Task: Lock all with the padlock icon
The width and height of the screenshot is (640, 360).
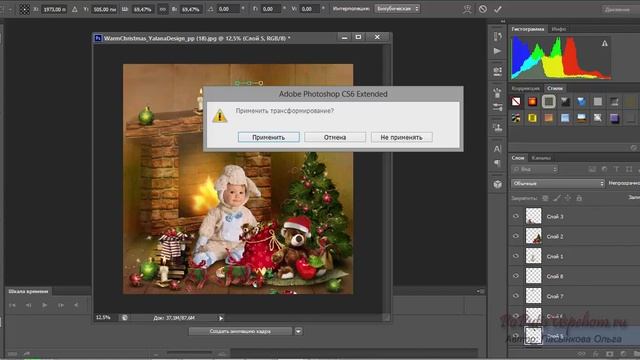Action: coord(579,198)
